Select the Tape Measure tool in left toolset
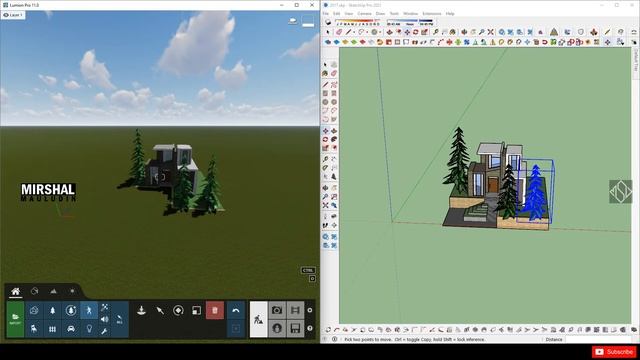This screenshot has height=360, width=640. pyautogui.click(x=325, y=159)
